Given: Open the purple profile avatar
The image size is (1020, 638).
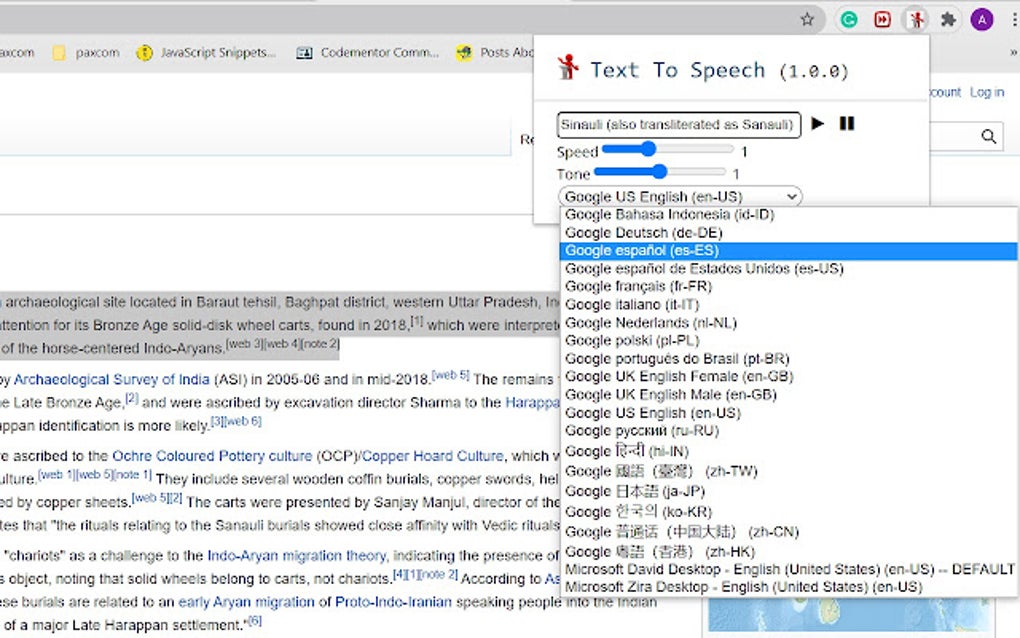Looking at the screenshot, I should tap(982, 20).
